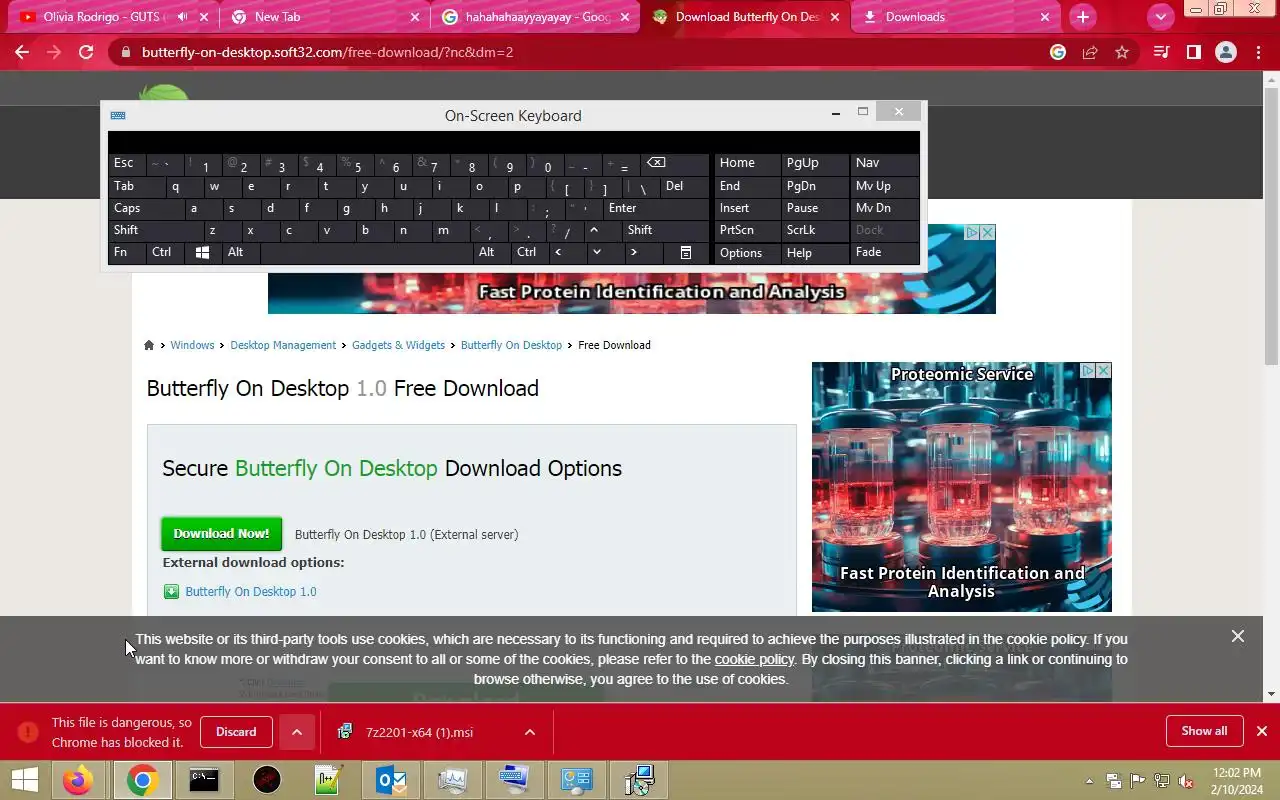Toggle Fn key on On-Screen Keyboard
1280x800 pixels.
coord(127,253)
